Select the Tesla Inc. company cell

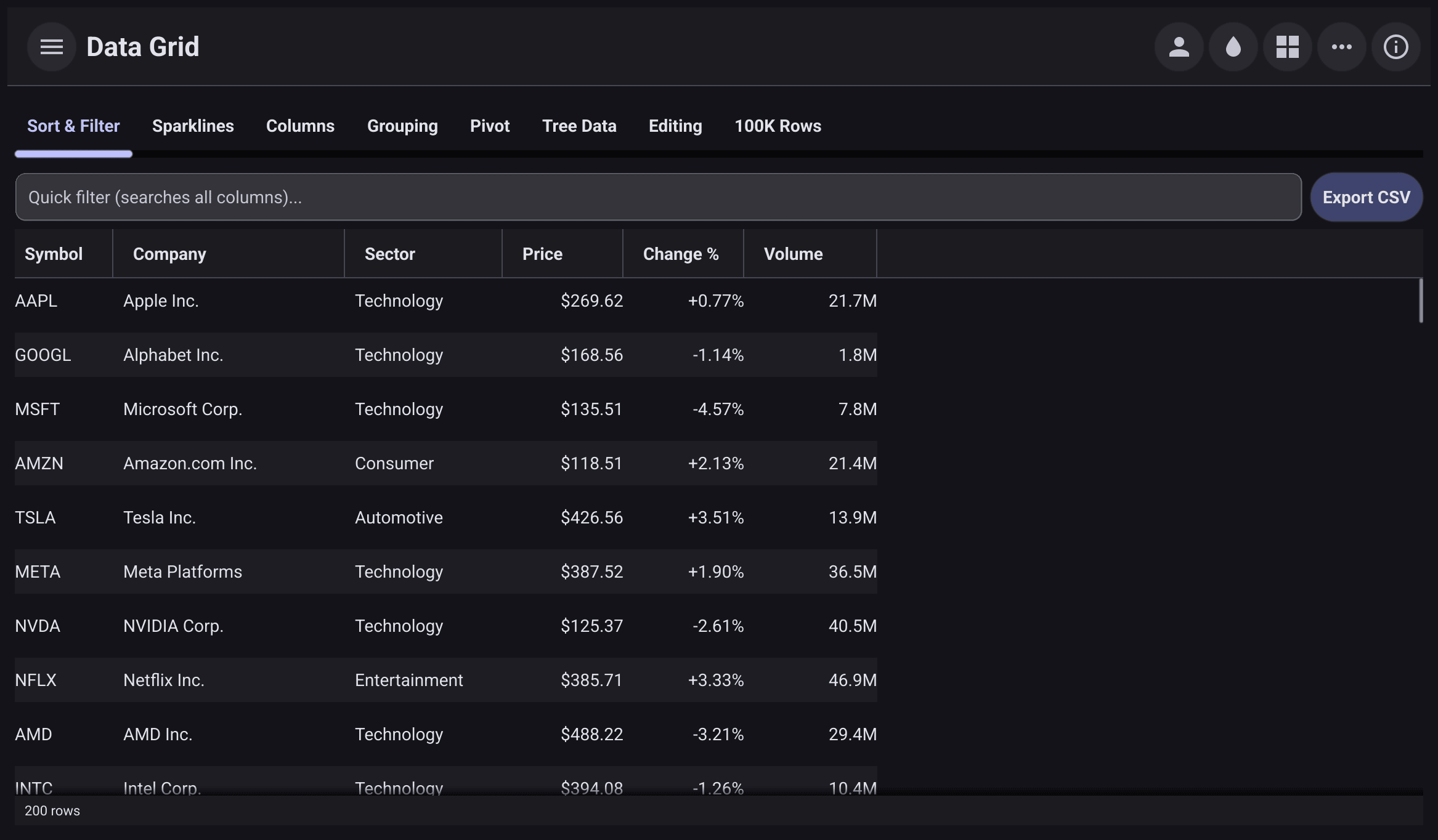pos(229,517)
